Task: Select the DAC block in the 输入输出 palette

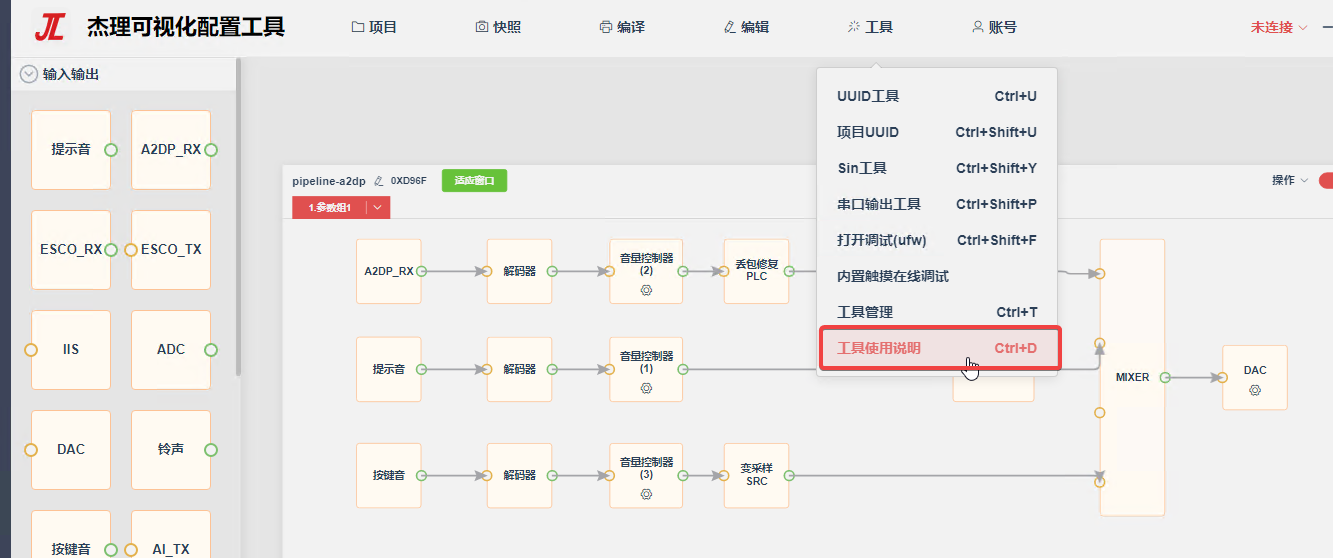Action: 71,450
